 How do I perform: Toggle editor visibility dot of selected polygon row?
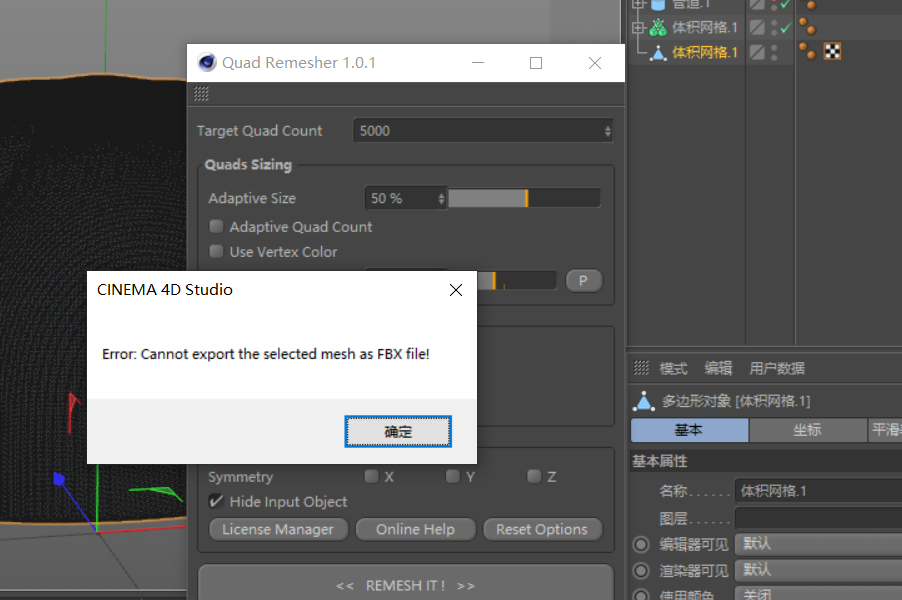(774, 48)
